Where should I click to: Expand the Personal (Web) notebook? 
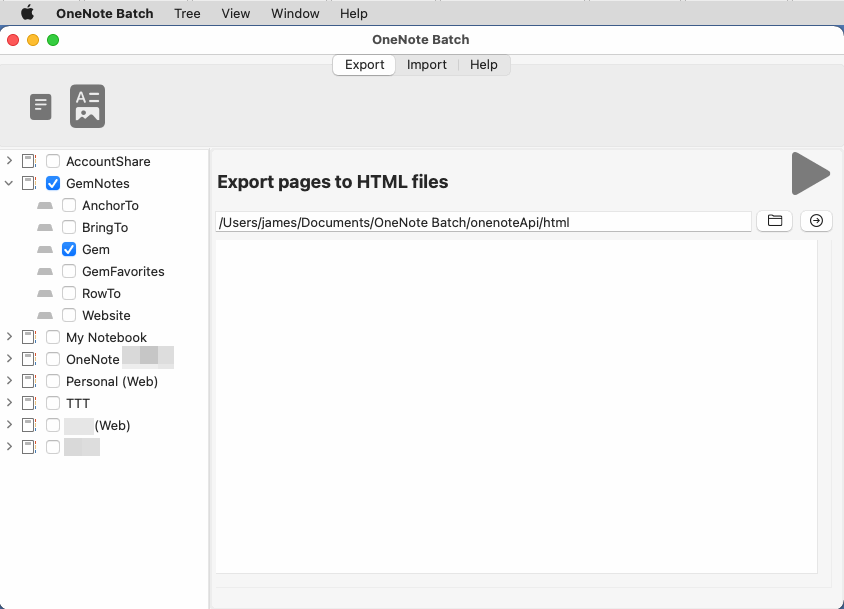point(9,381)
